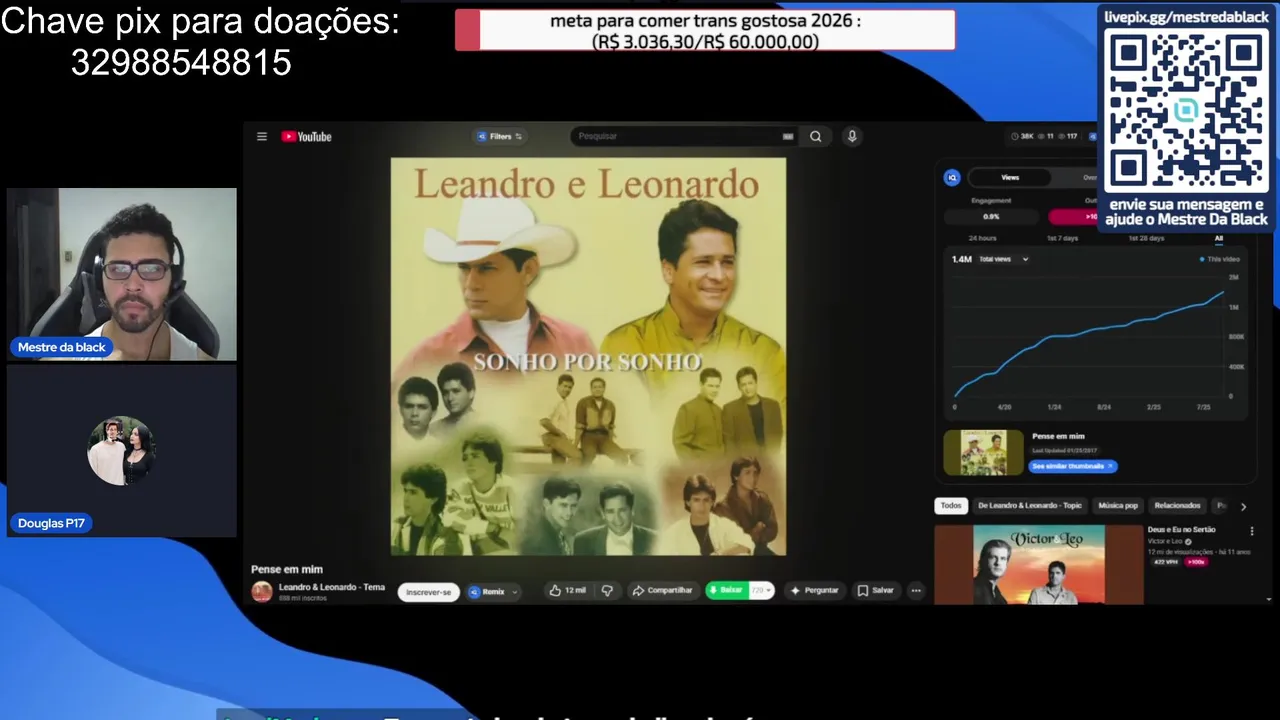Click the Sonho por Sonho album cover video
1280x720 pixels.
[588, 356]
